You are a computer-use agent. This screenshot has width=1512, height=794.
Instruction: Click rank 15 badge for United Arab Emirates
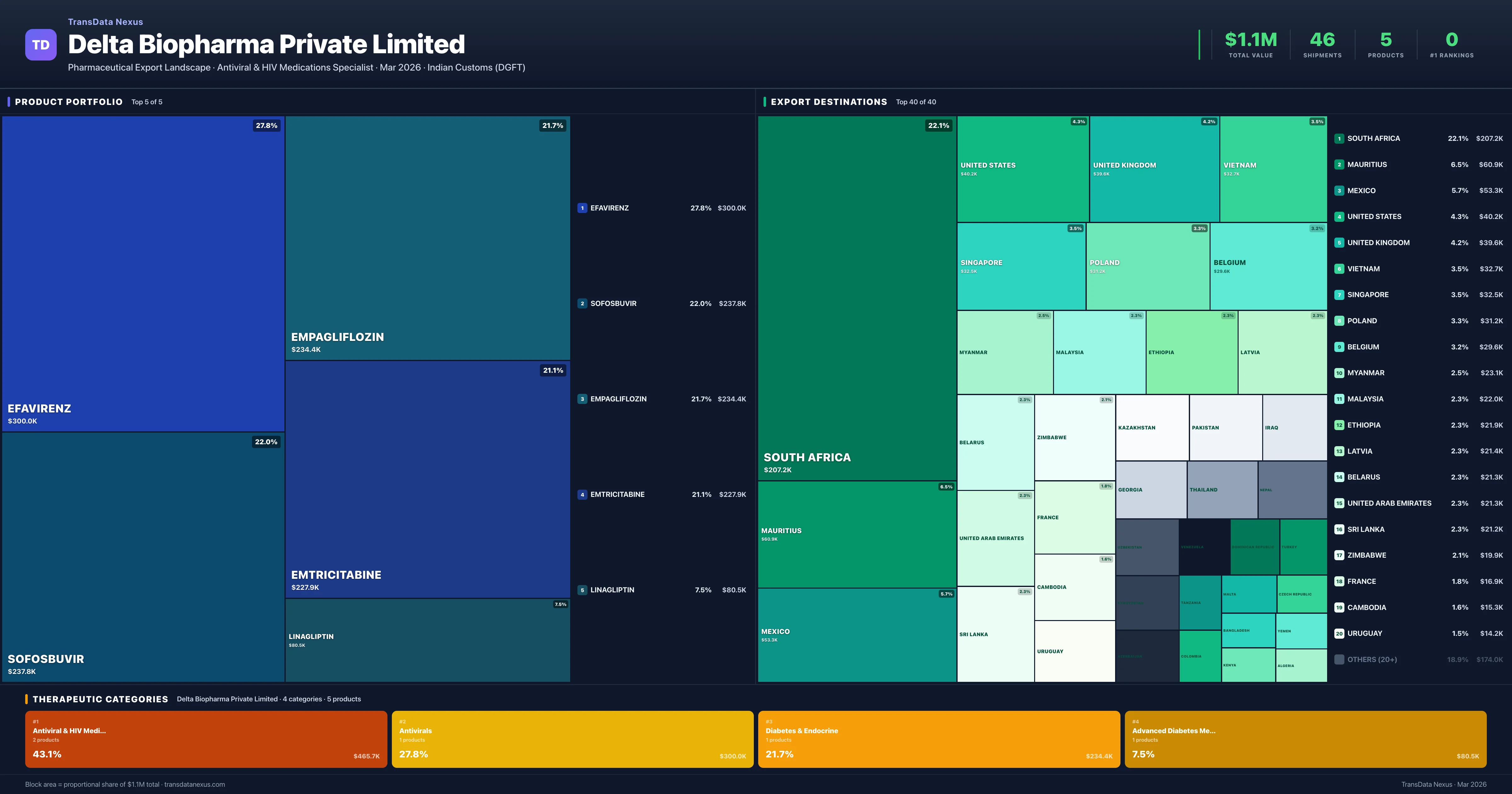pos(1339,503)
